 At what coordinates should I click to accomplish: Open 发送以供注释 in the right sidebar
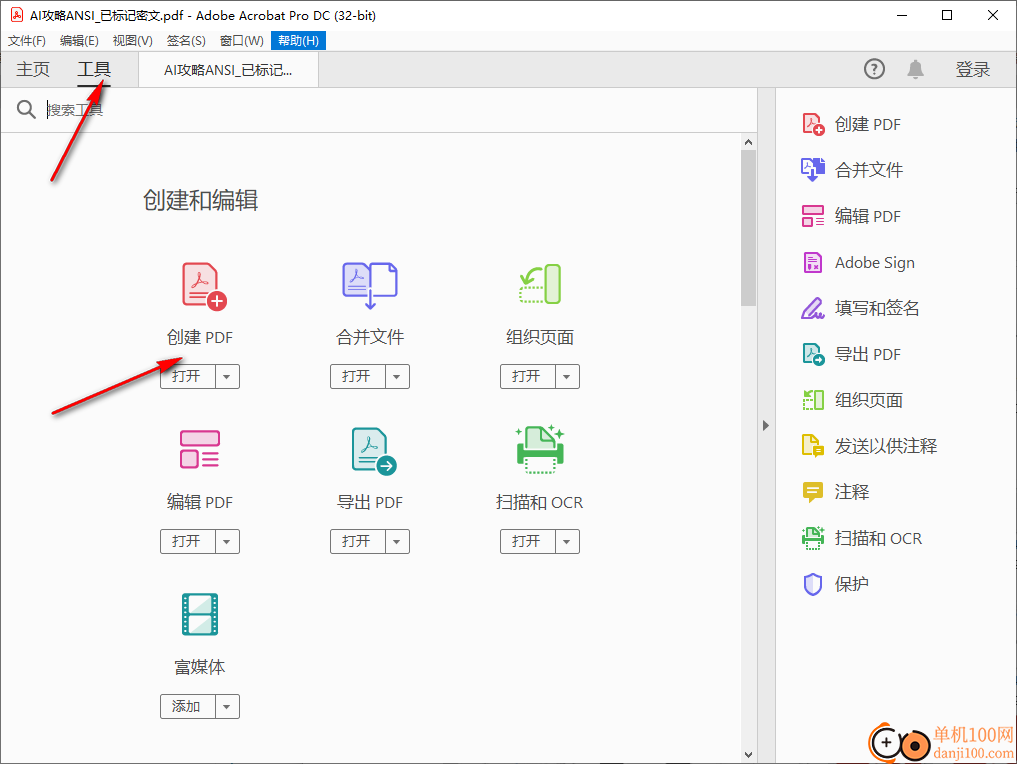(x=869, y=446)
